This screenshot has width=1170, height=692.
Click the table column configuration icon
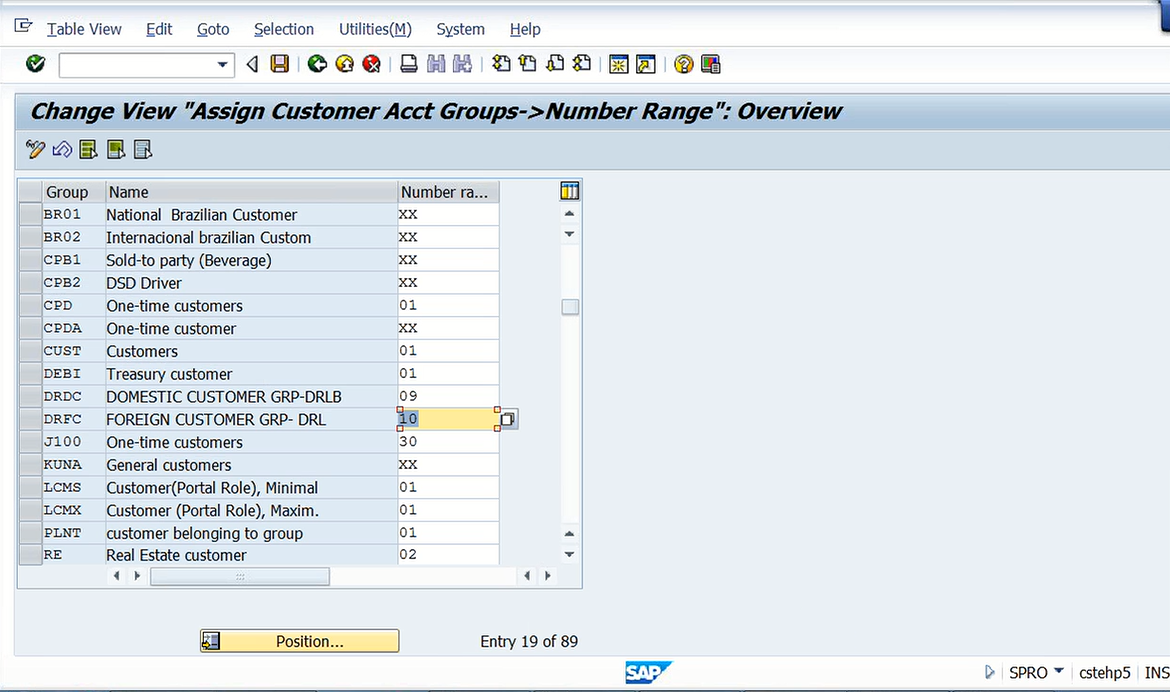pos(569,192)
